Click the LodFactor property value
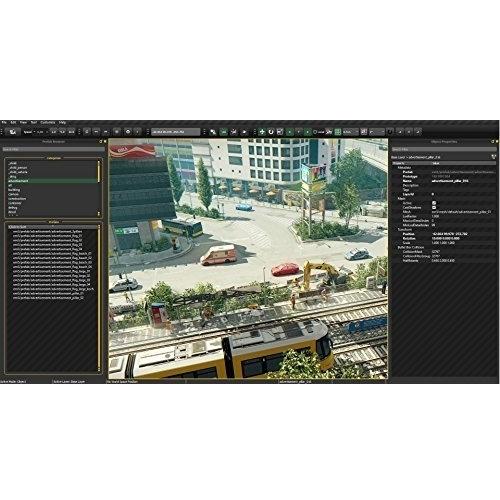The height and width of the screenshot is (500, 500). tap(435, 216)
